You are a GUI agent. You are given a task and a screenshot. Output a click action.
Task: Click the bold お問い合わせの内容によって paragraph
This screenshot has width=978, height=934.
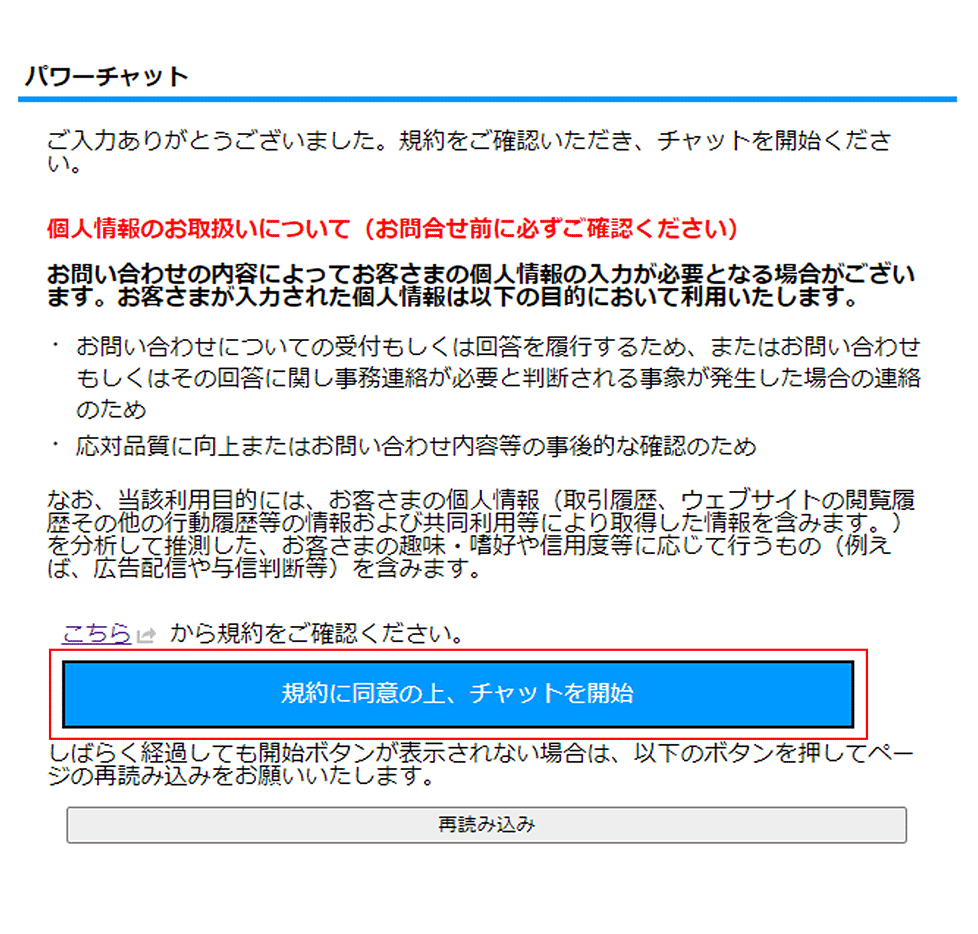pos(481,285)
